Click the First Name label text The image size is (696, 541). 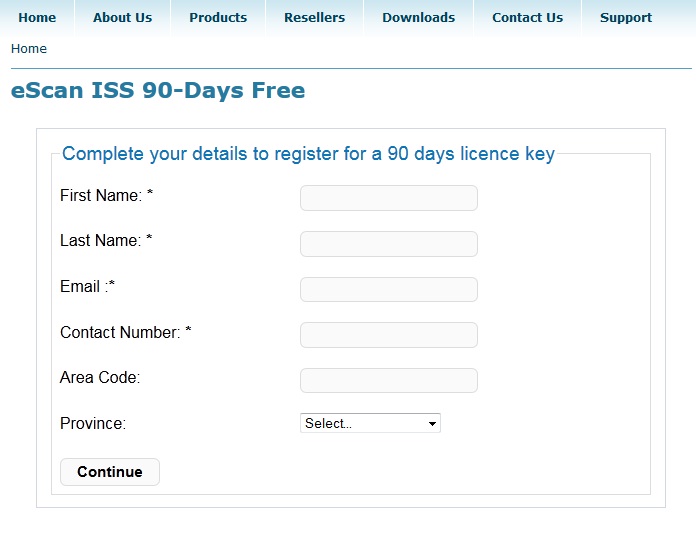(107, 195)
